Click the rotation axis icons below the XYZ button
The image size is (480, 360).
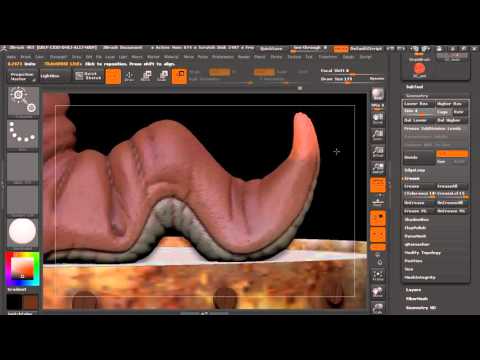tap(378, 260)
